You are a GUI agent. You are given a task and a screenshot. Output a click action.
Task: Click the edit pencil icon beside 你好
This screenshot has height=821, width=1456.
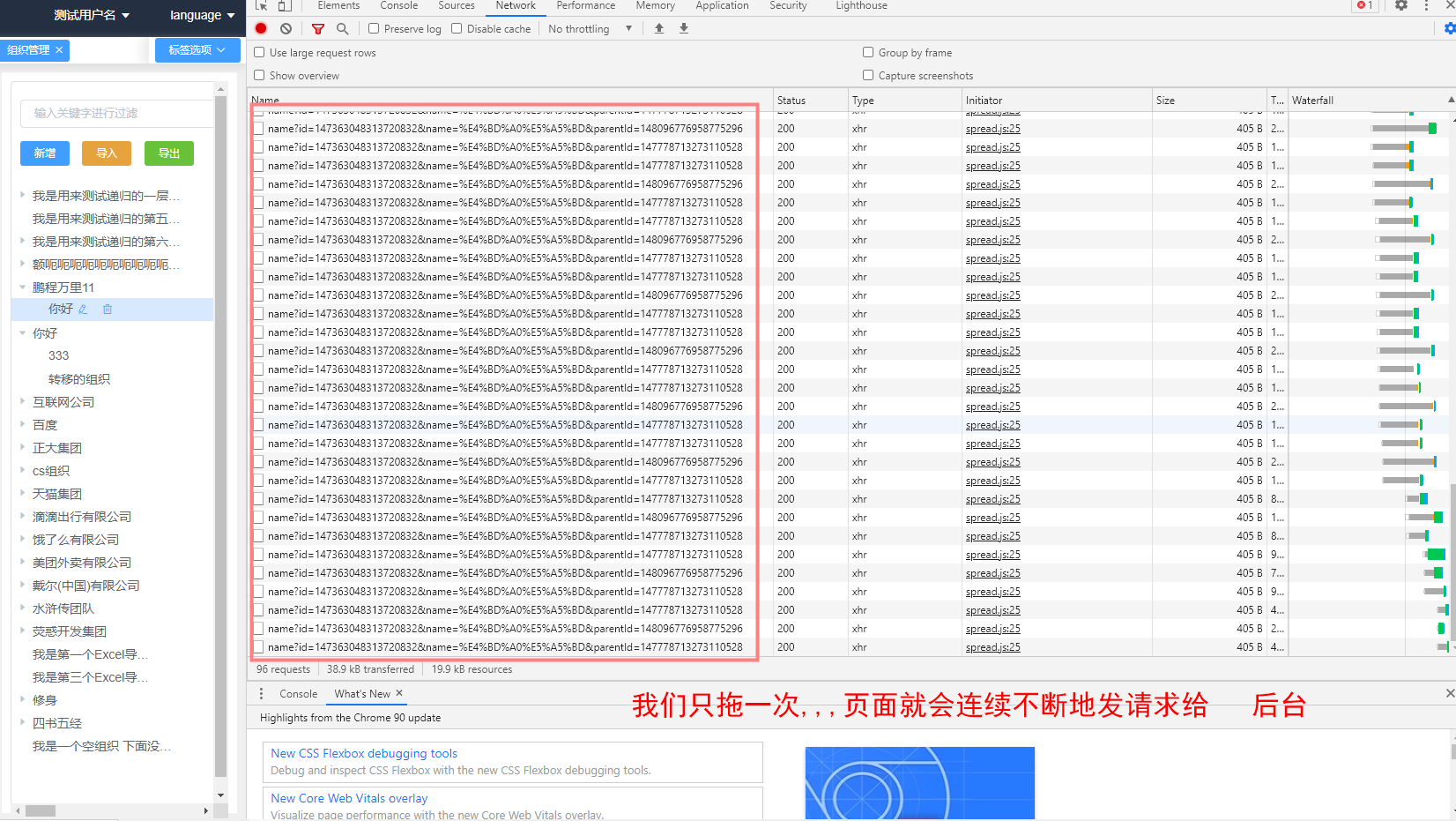click(83, 309)
